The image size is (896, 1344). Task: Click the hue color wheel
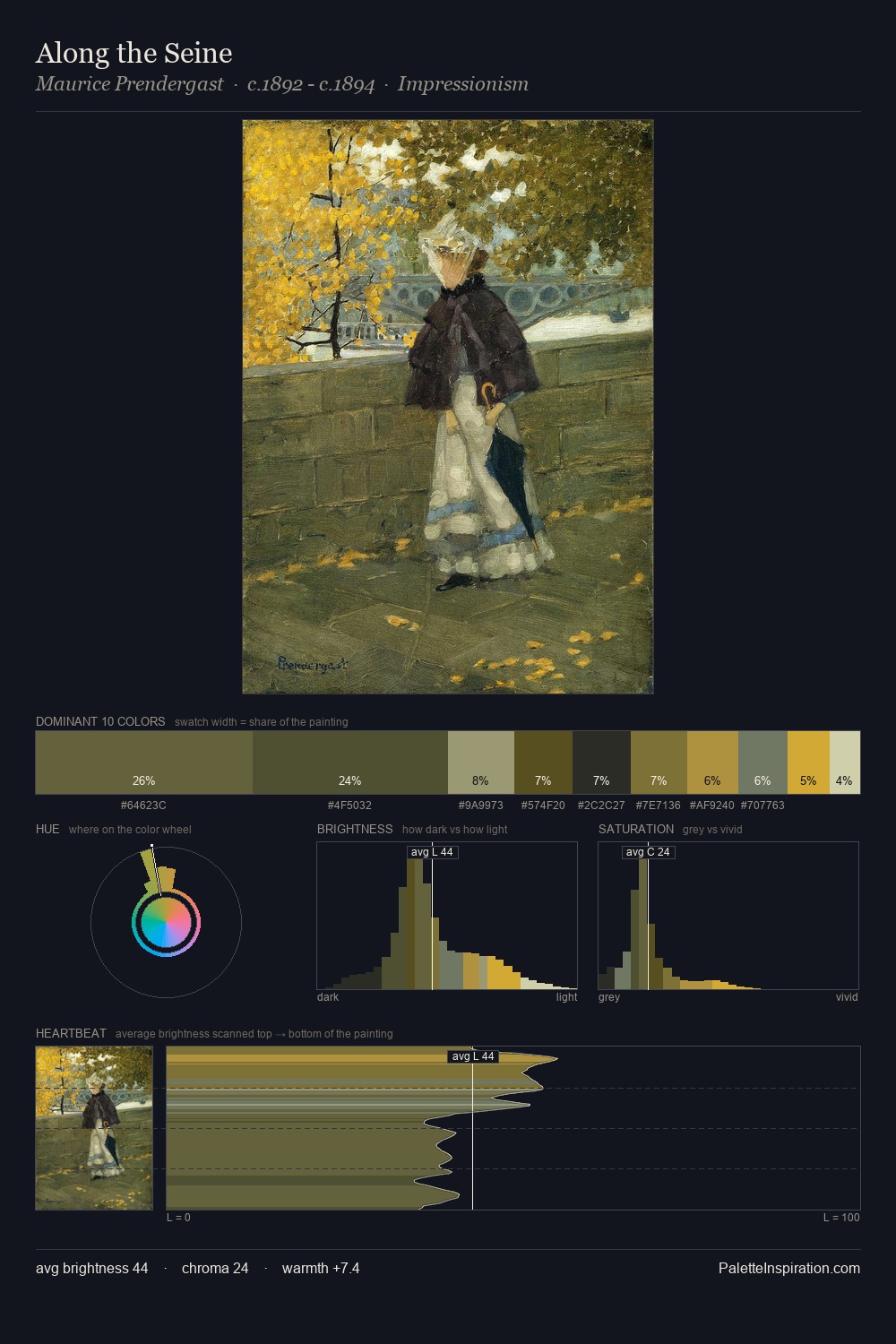[166, 922]
